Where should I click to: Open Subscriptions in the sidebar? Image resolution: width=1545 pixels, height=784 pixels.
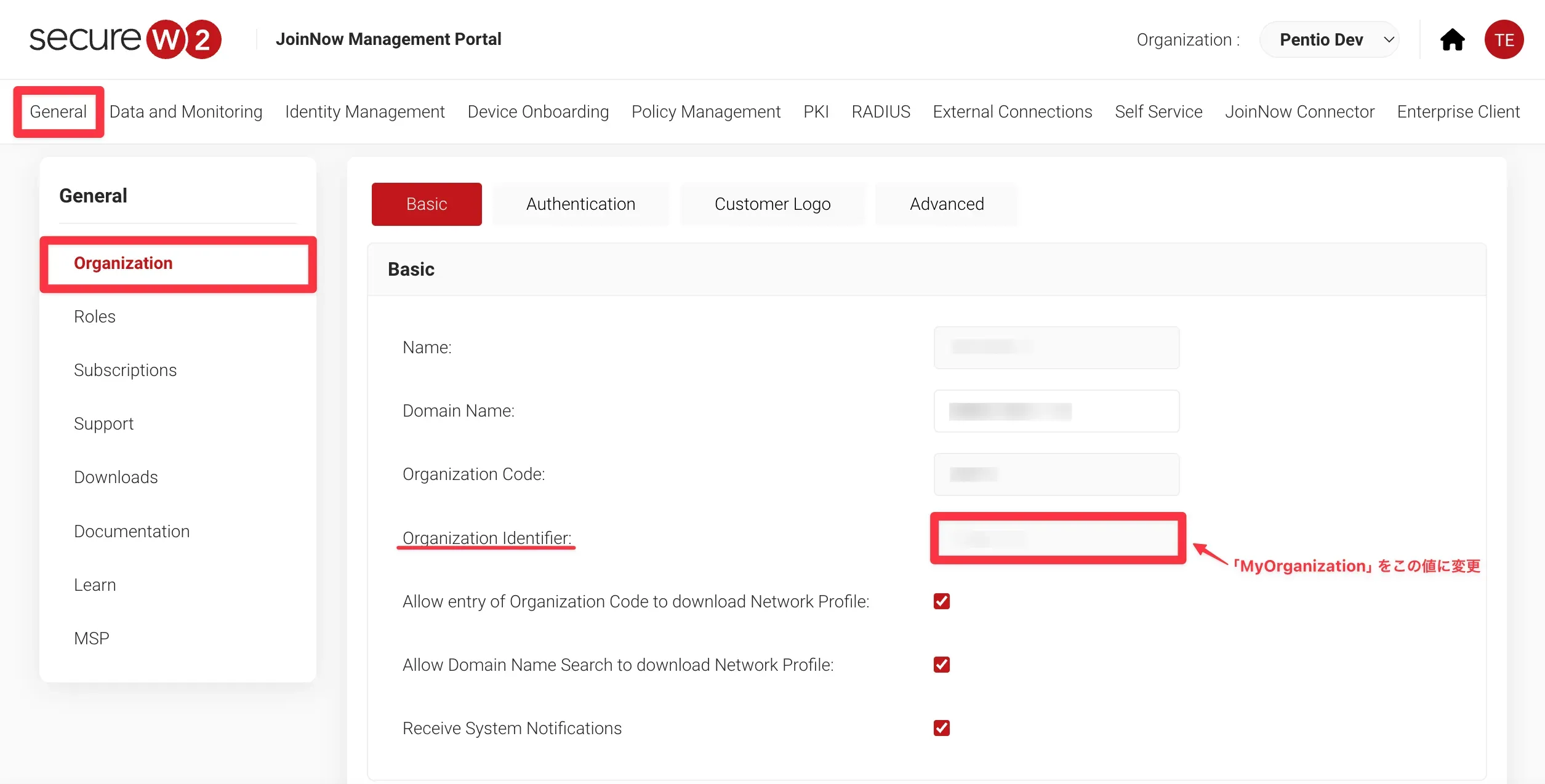pyautogui.click(x=125, y=370)
